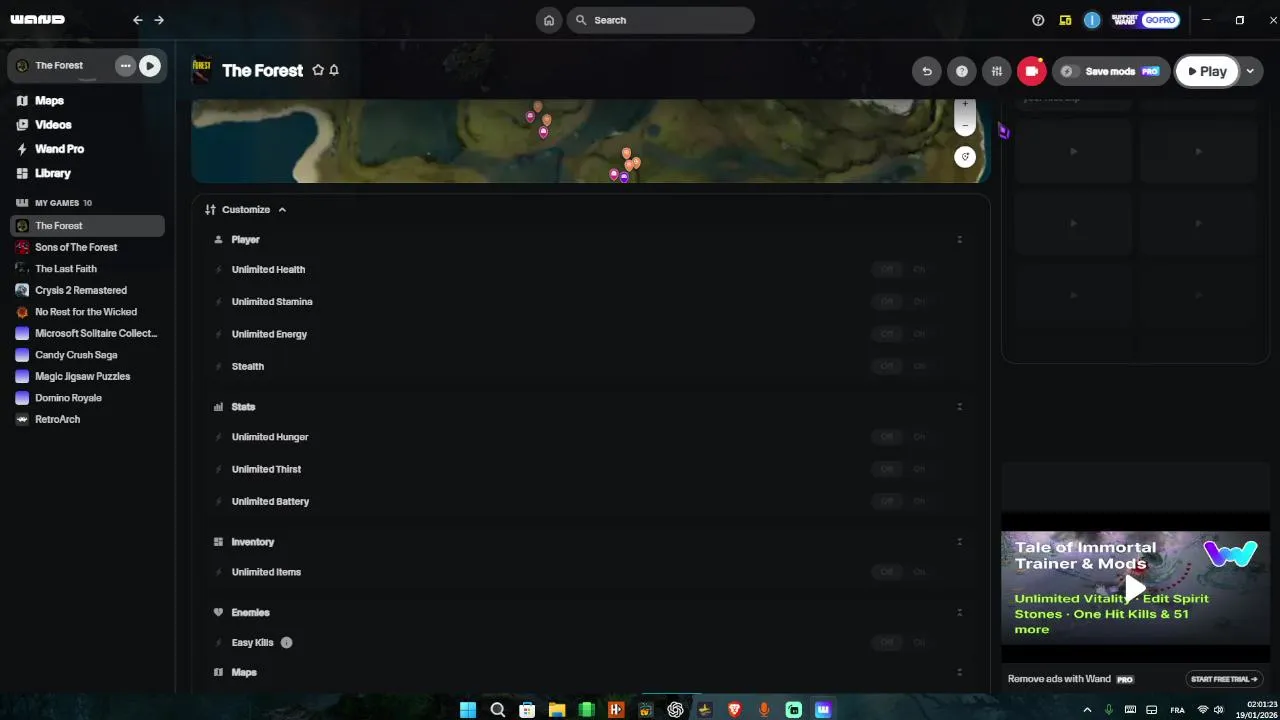Viewport: 1280px width, 720px height.
Task: Collapse the Enemies category
Action: 959,612
